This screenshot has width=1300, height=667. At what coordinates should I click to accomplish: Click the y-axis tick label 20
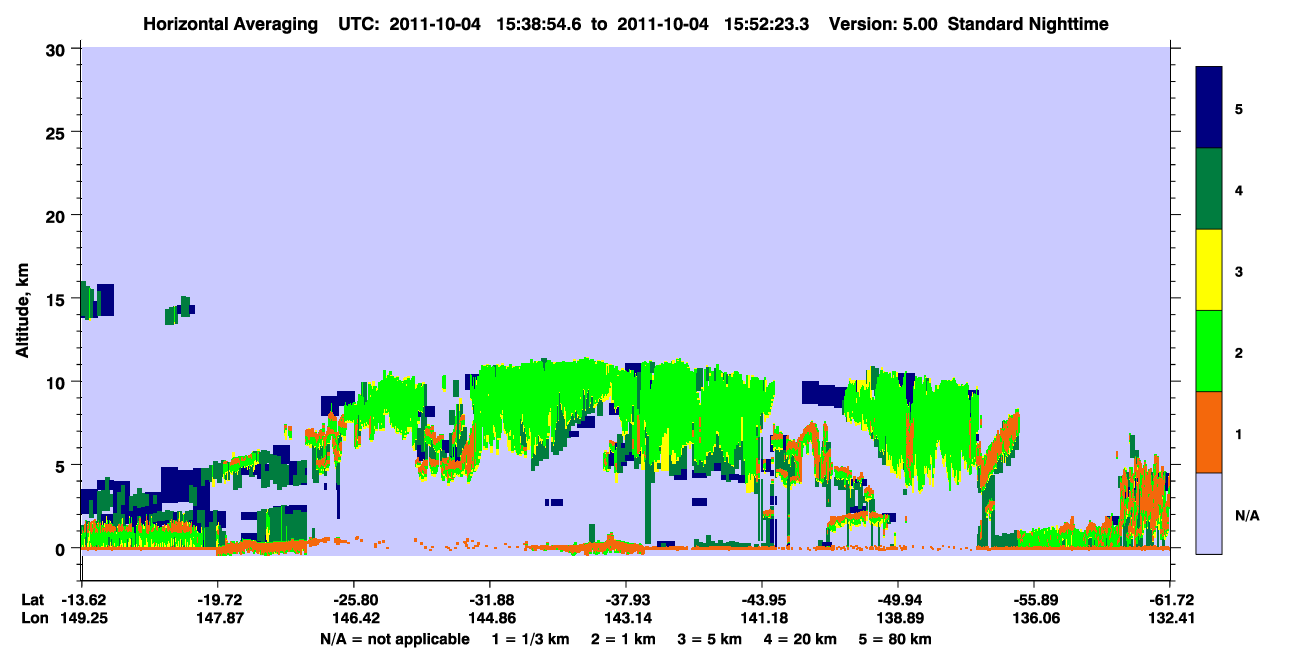tap(58, 216)
